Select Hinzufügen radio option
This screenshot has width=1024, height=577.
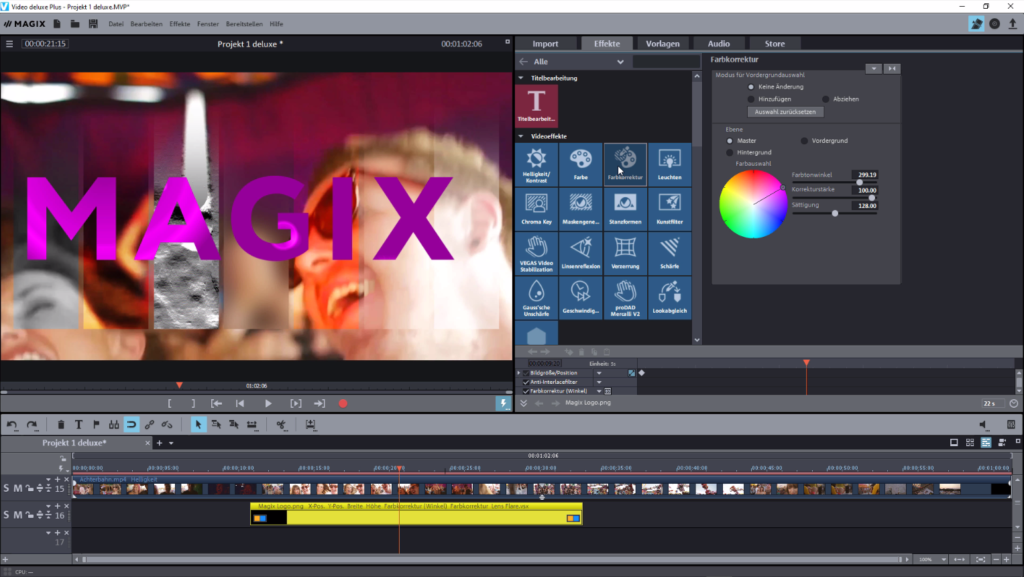coord(751,99)
